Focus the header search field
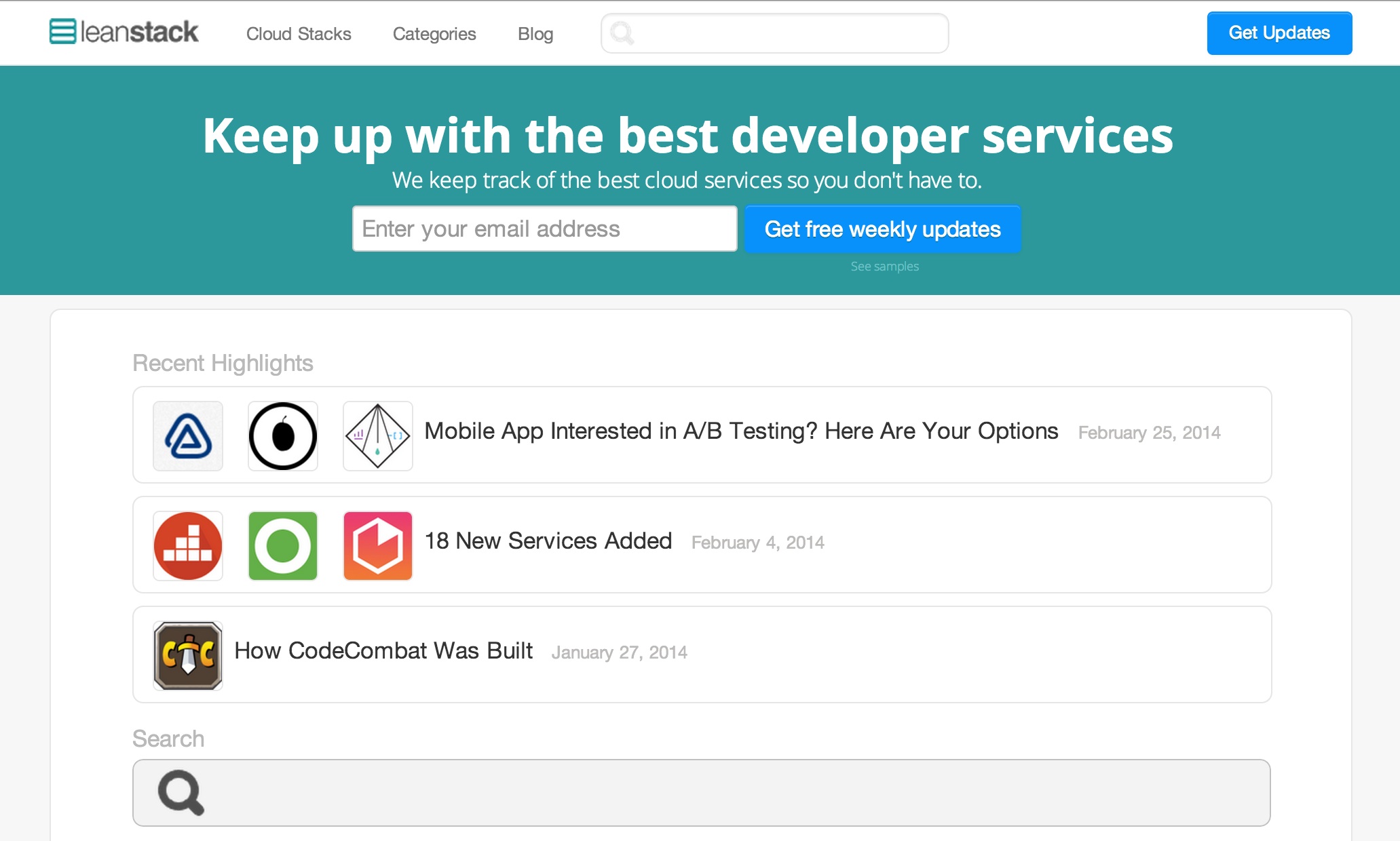Viewport: 1400px width, 841px height. (x=774, y=33)
